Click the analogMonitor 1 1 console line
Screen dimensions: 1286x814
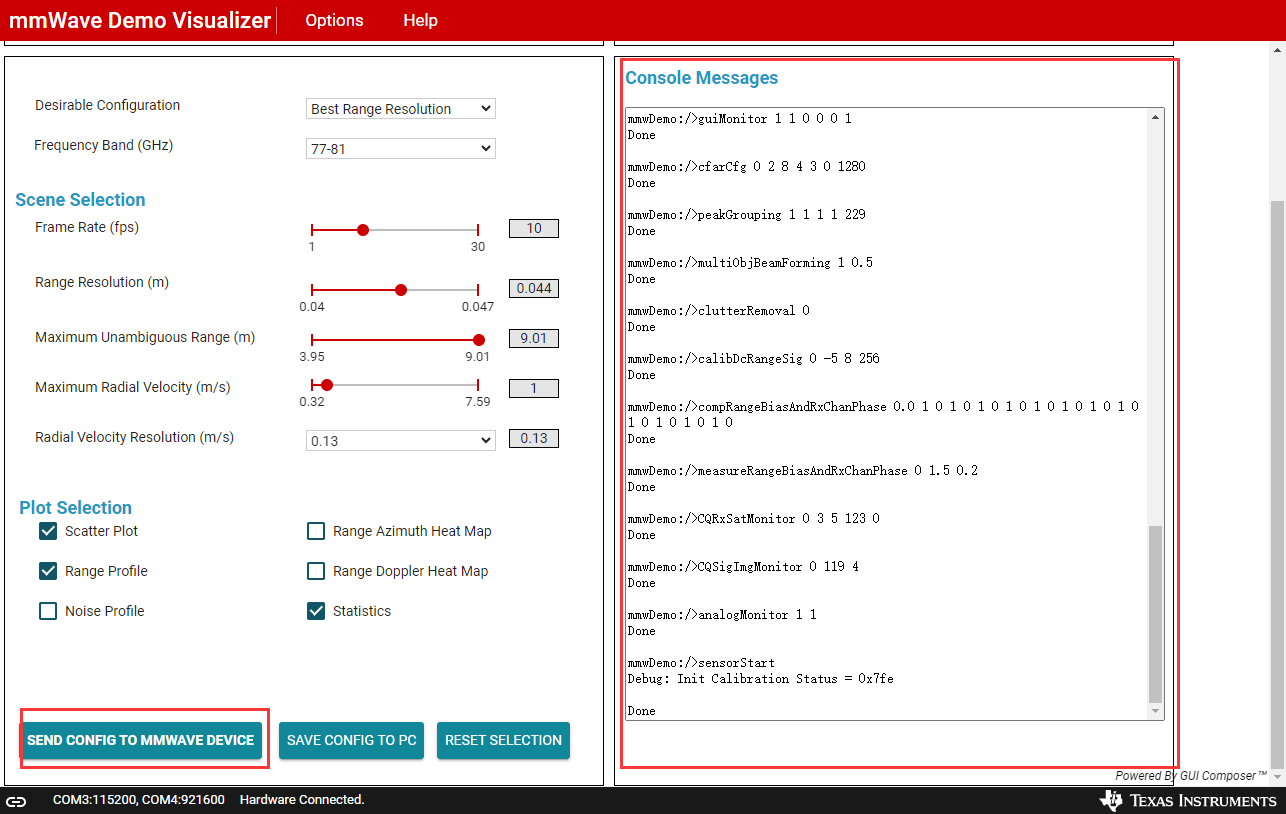[722, 615]
